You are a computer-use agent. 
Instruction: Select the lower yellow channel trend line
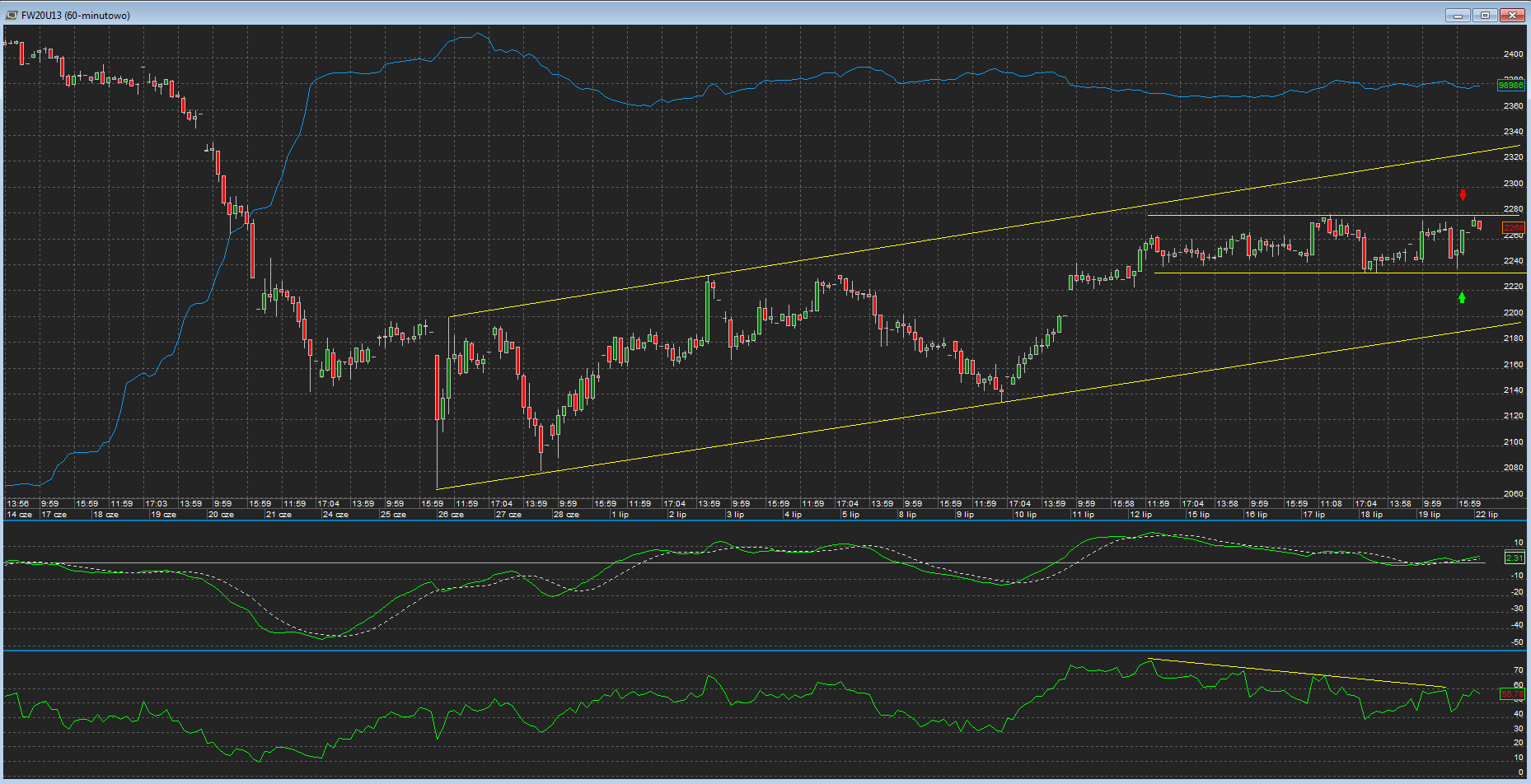pyautogui.click(x=978, y=406)
